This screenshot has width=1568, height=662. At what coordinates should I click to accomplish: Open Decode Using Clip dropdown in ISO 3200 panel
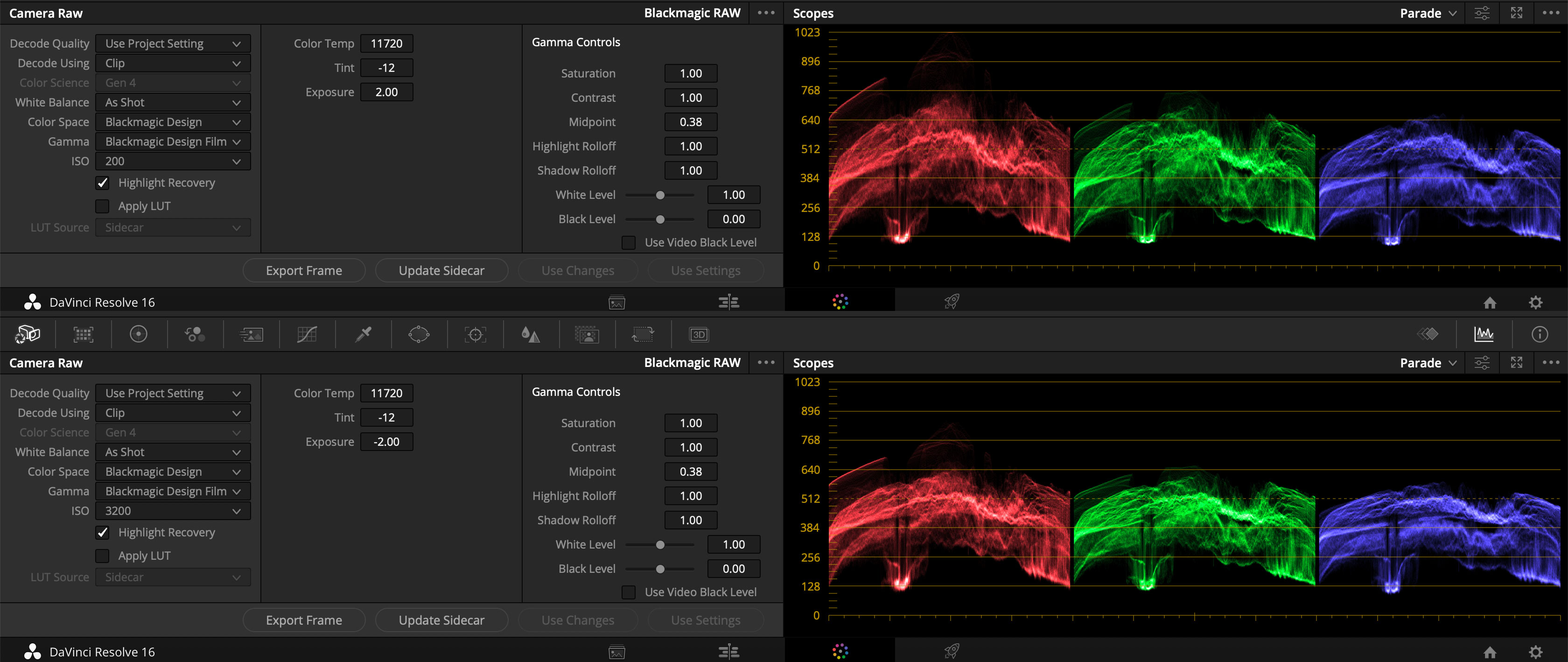[173, 413]
